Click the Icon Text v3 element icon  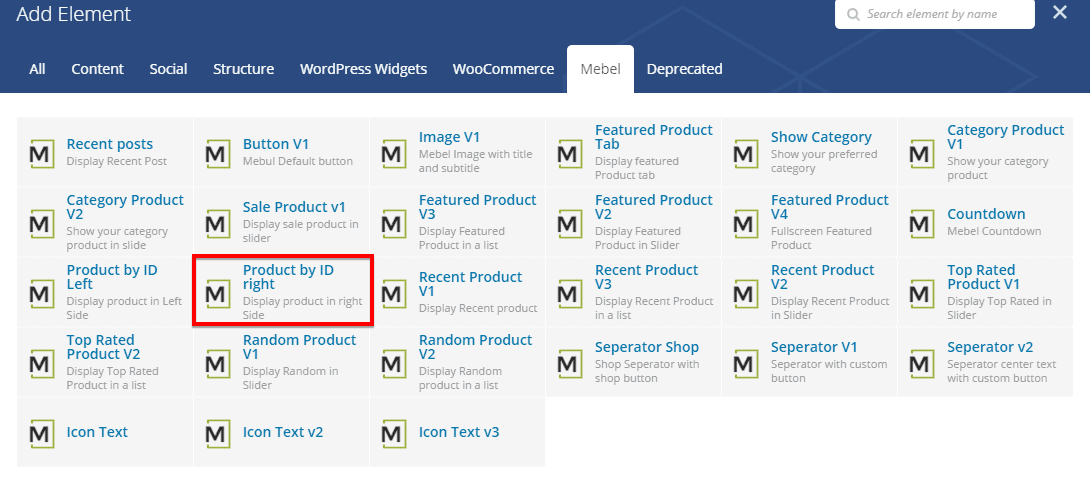[393, 434]
